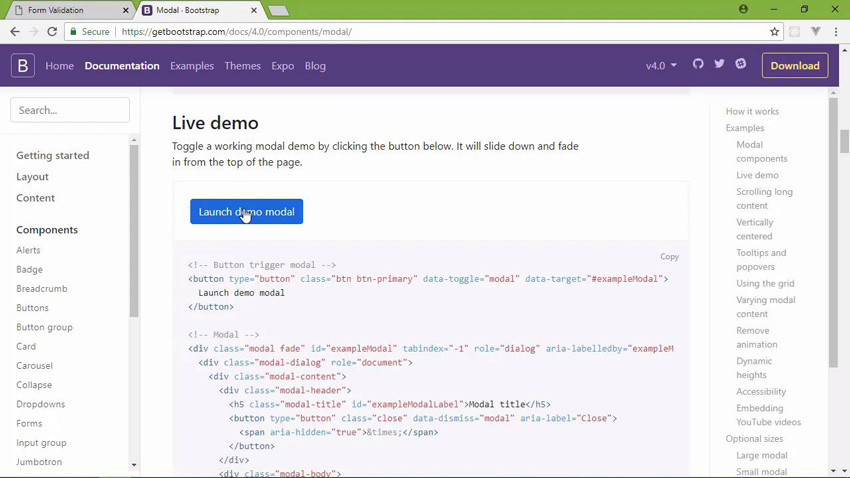Viewport: 850px width, 478px height.
Task: Expand Getting started section
Action: [x=53, y=155]
